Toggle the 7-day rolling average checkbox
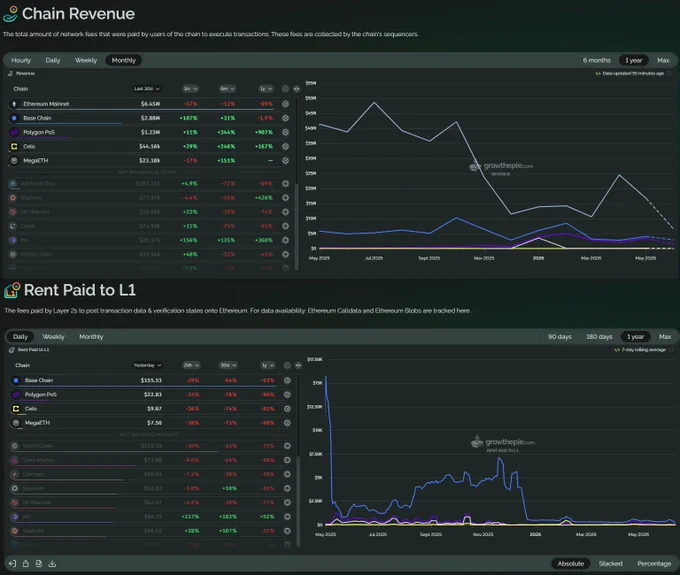 coord(671,350)
